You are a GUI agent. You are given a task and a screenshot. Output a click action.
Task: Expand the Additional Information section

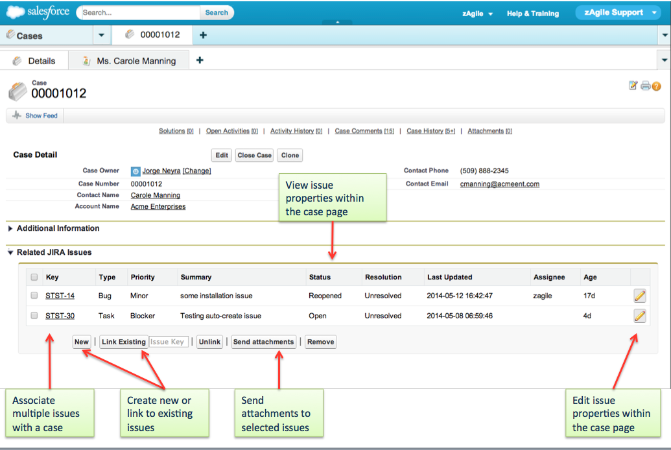tap(11, 228)
